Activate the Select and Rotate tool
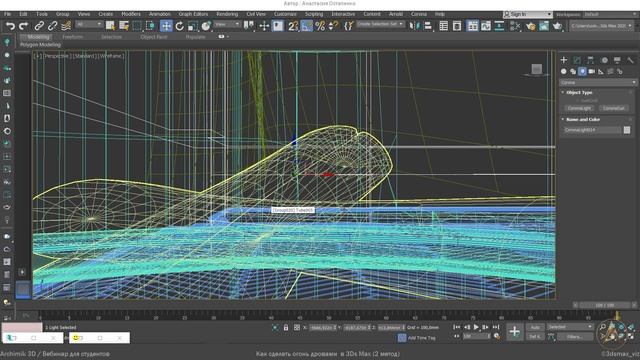The width and height of the screenshot is (640, 360). click(180, 26)
